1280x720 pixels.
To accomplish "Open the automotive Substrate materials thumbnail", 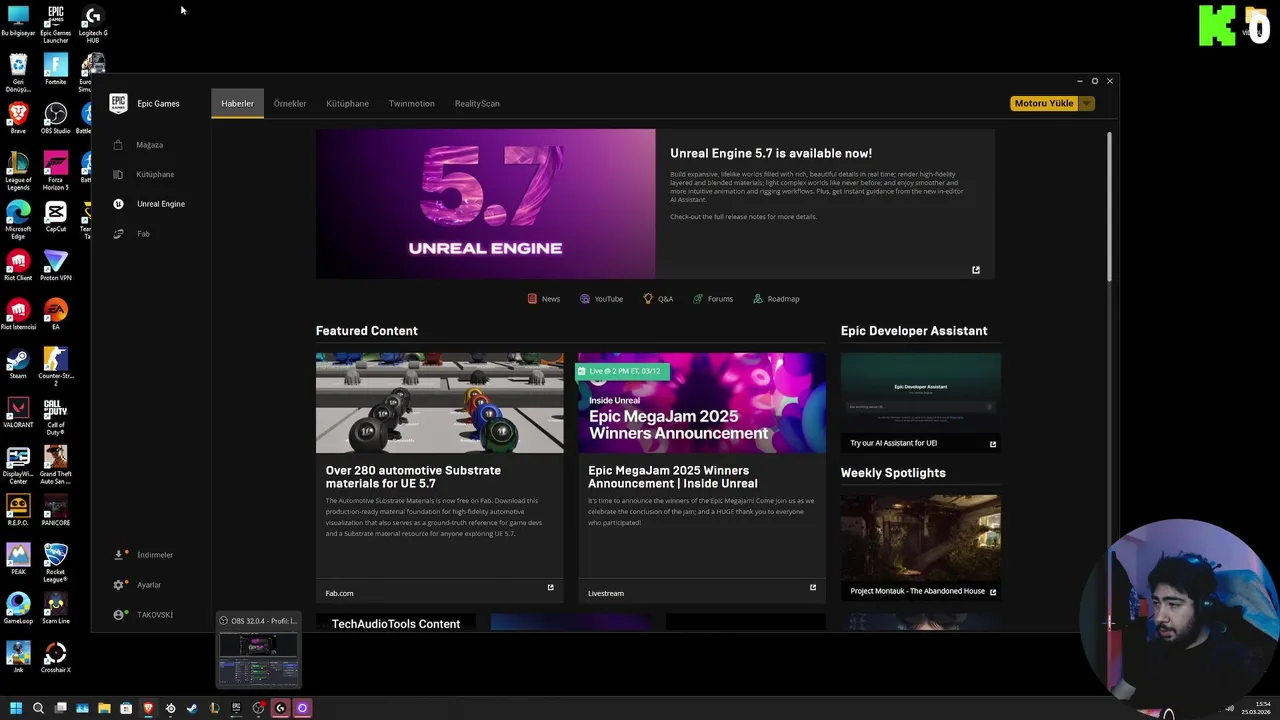I will 439,403.
